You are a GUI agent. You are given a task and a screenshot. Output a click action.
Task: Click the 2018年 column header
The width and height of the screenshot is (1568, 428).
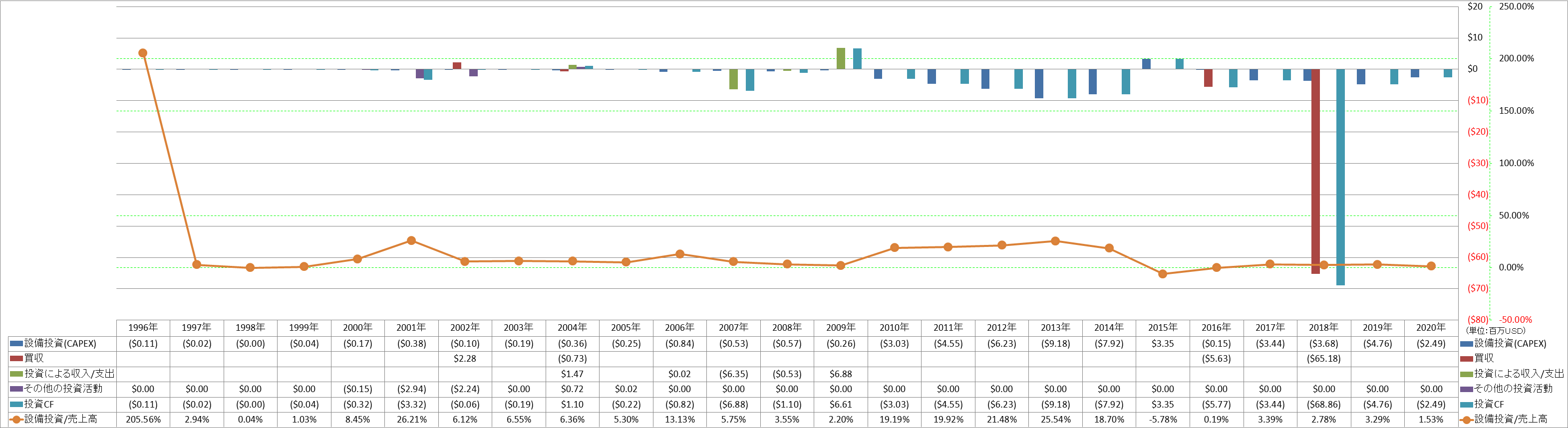(x=1324, y=328)
